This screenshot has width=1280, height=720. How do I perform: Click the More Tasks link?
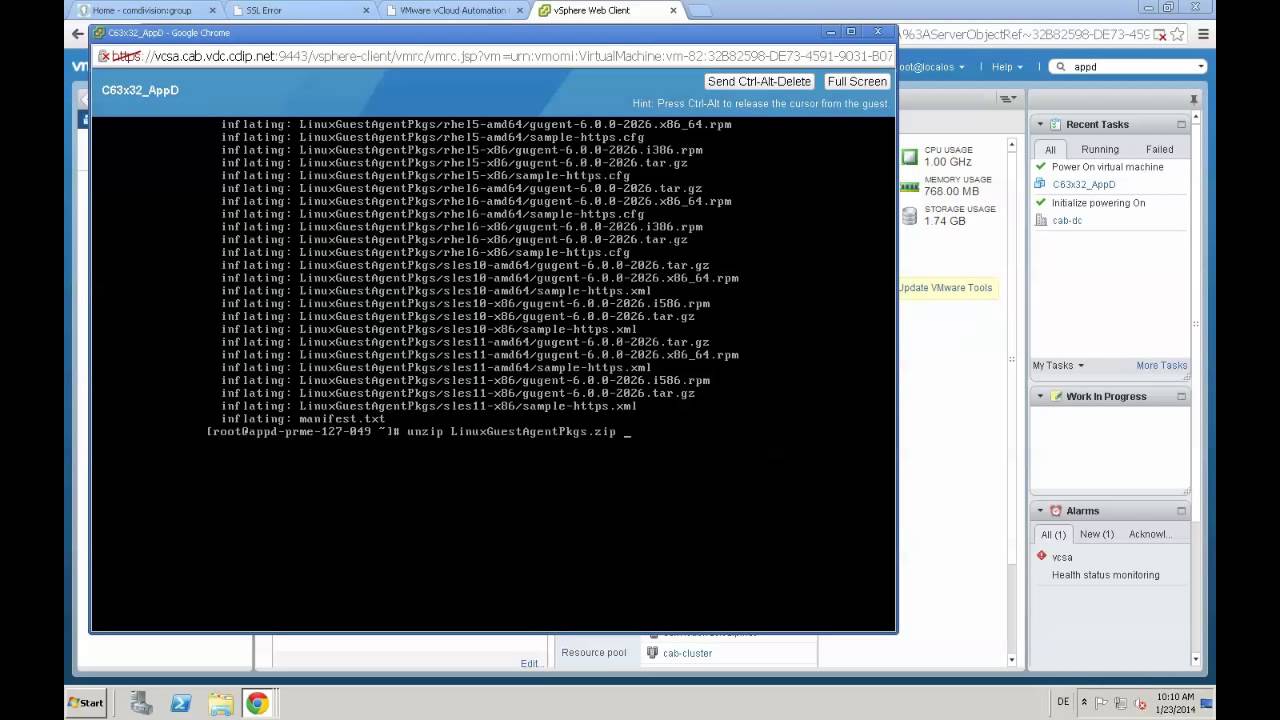pos(1161,366)
